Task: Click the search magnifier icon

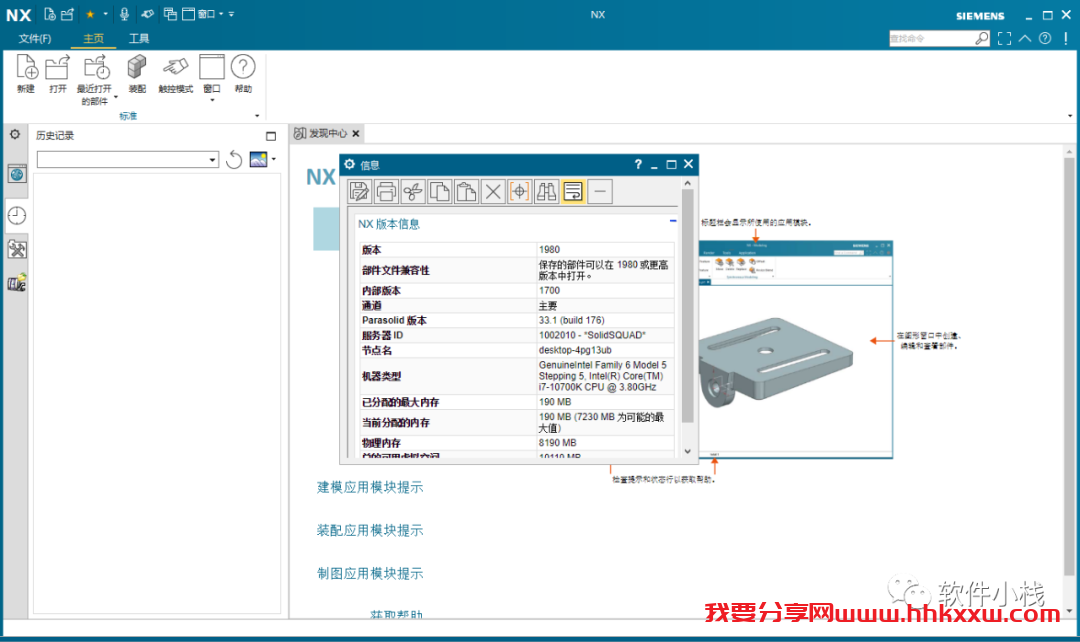Action: click(982, 39)
